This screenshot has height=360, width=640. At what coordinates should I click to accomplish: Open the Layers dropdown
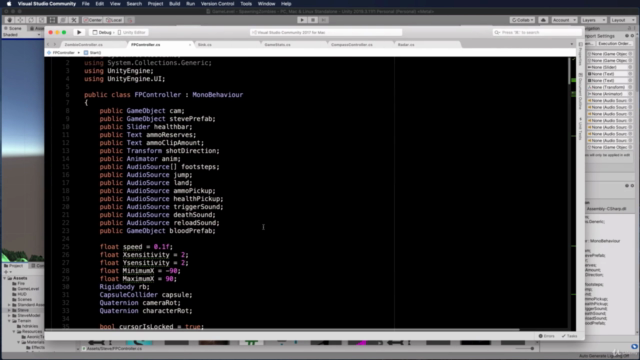593,20
